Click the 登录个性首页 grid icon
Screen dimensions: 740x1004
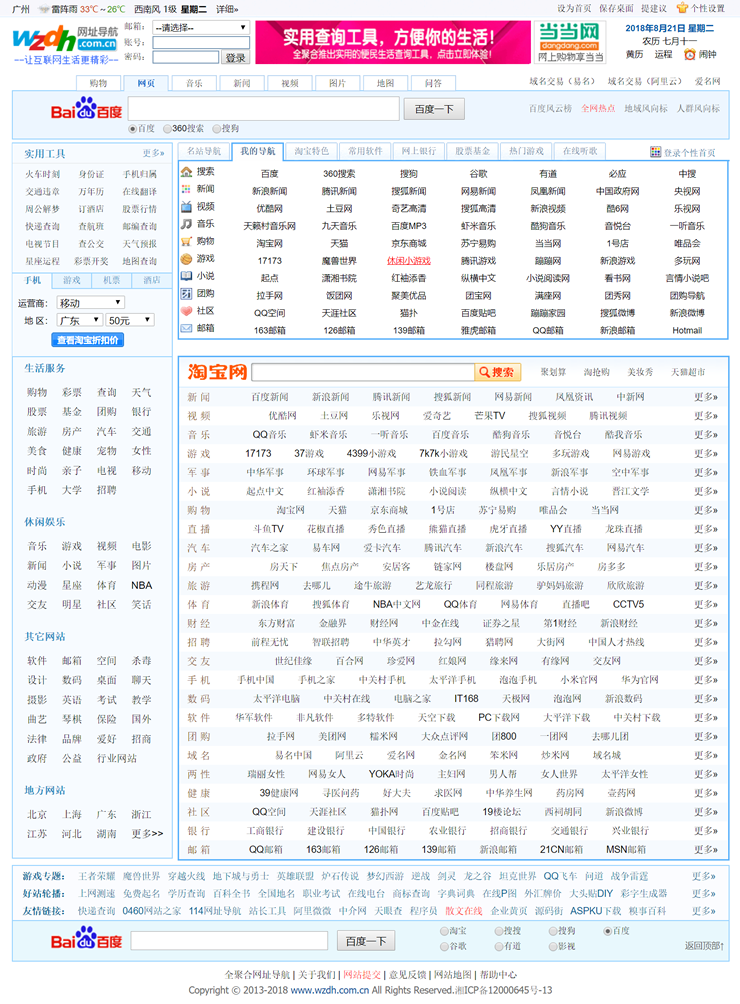pyautogui.click(x=656, y=152)
